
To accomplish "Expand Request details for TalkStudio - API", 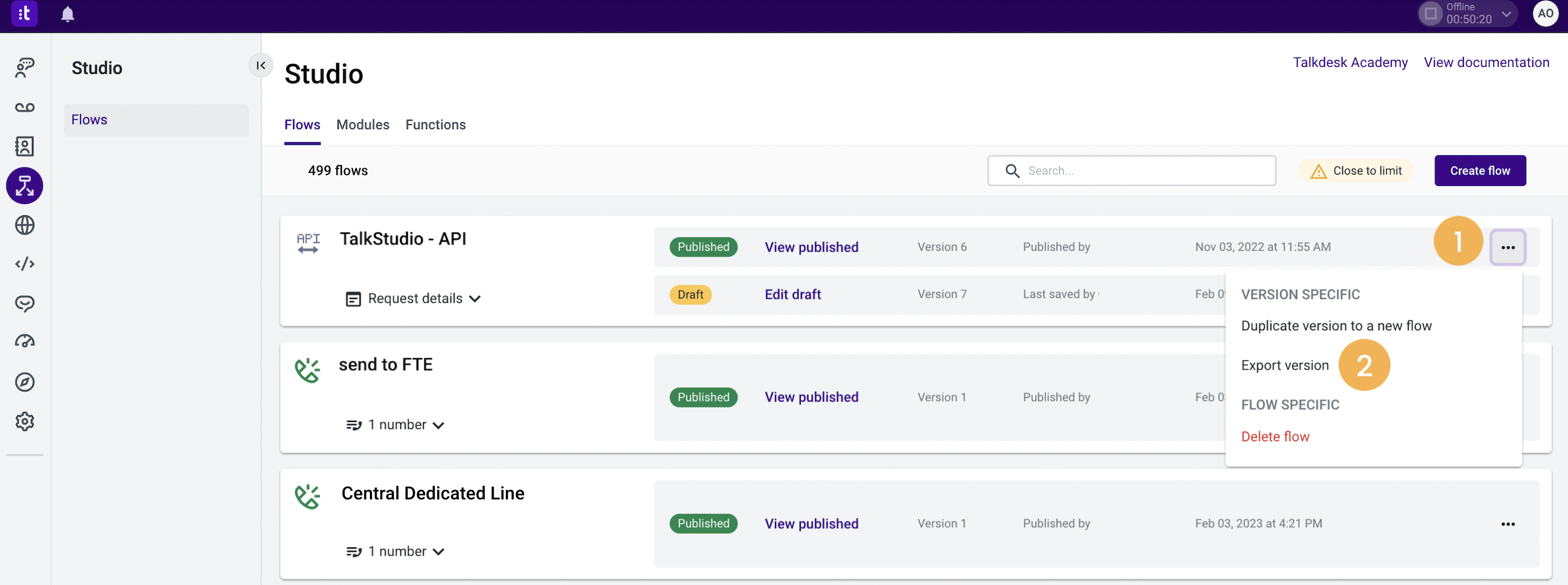I will [x=414, y=299].
